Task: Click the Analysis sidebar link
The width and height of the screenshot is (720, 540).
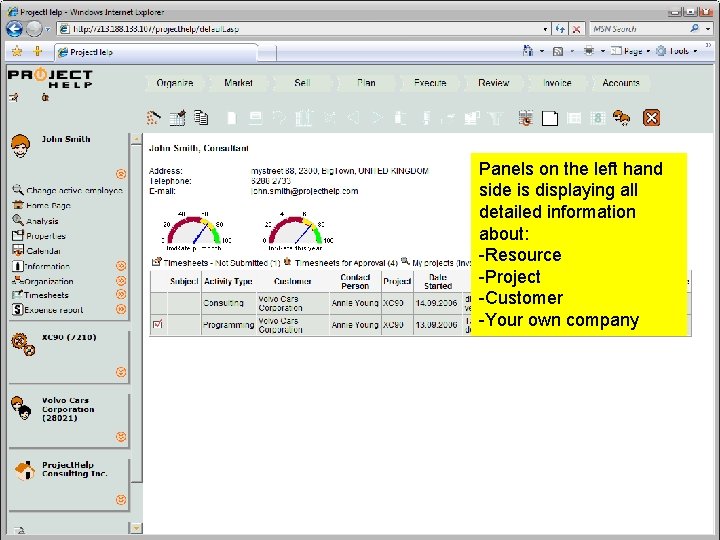Action: [42, 221]
